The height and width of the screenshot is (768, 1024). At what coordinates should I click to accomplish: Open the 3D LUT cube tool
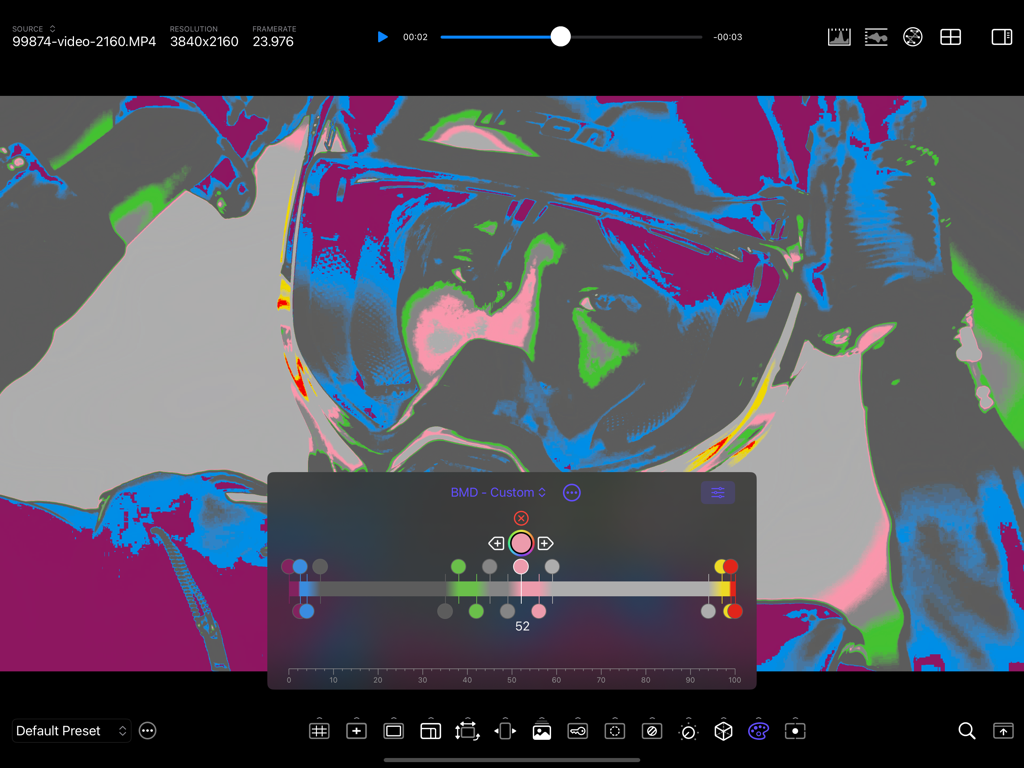click(723, 731)
